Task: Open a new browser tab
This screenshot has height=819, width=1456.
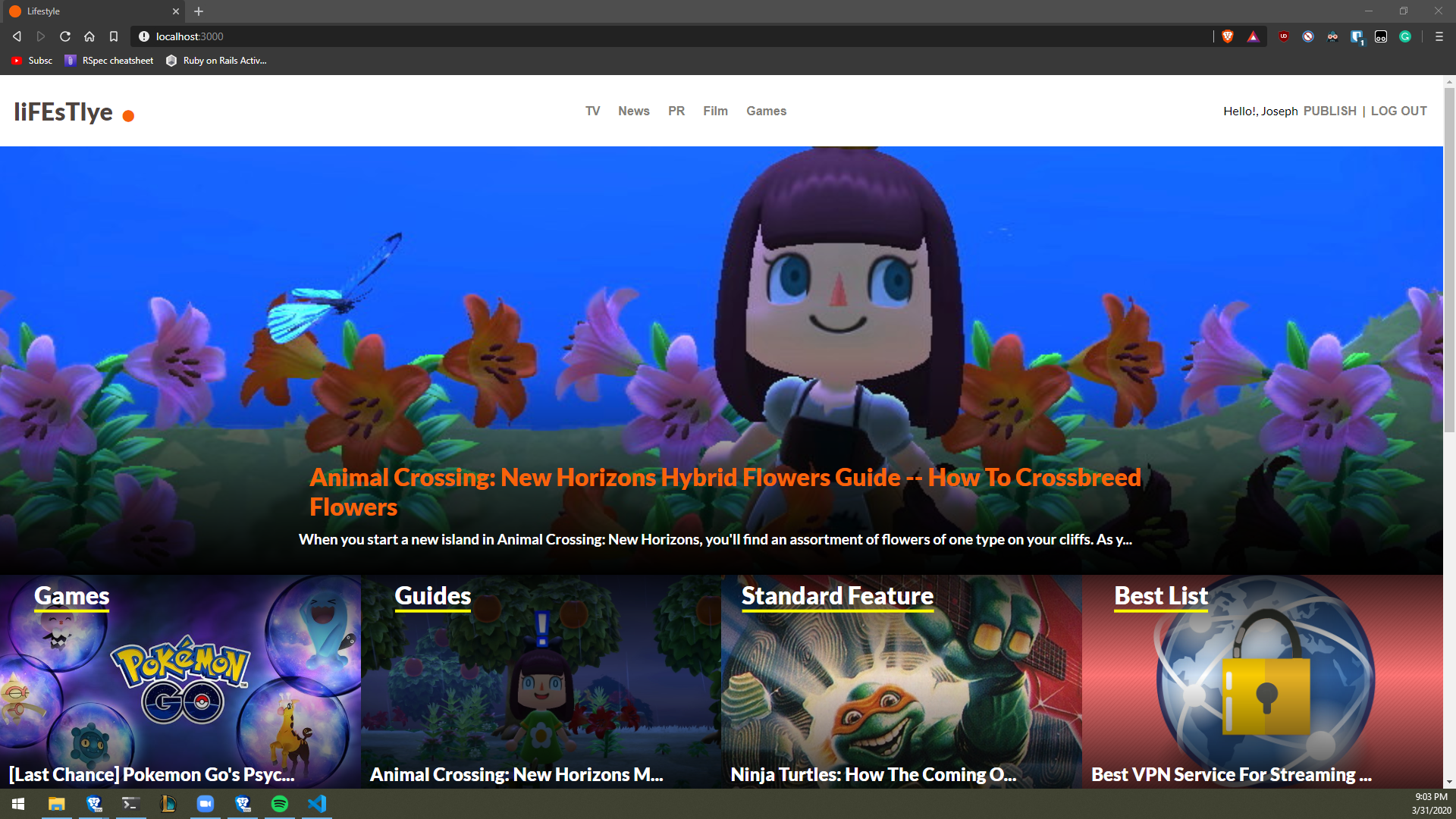Action: [x=199, y=11]
